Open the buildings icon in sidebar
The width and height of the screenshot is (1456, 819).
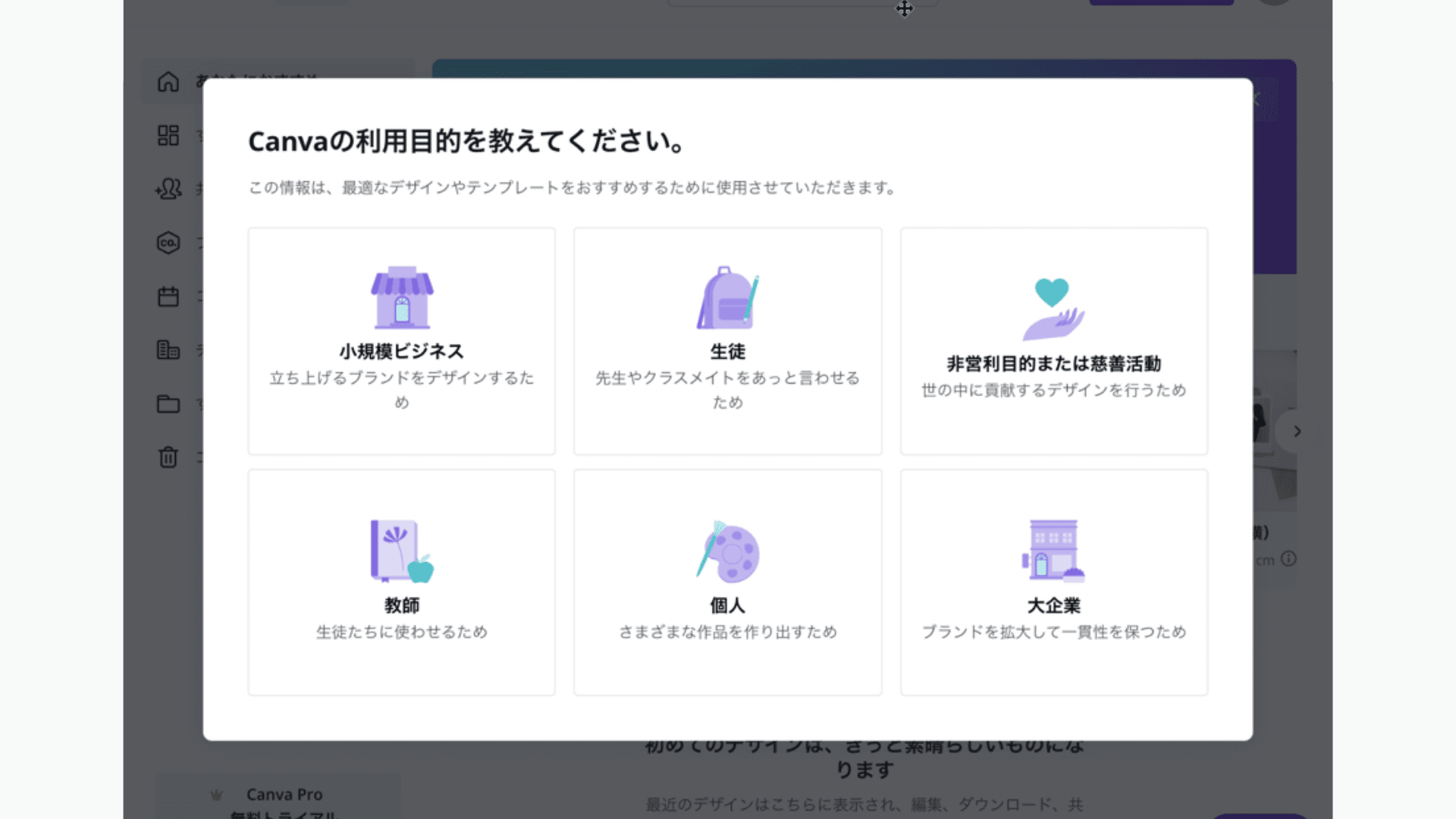[168, 350]
